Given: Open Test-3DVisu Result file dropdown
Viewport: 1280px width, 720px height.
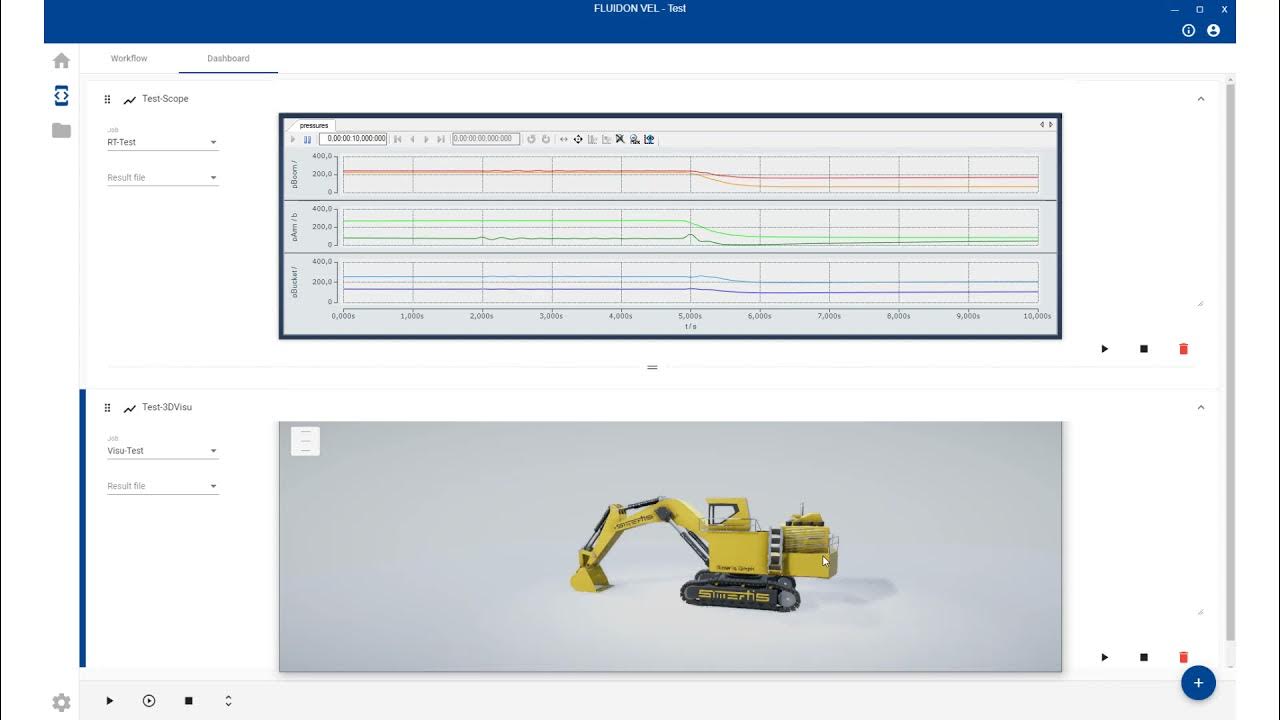Looking at the screenshot, I should click(162, 486).
